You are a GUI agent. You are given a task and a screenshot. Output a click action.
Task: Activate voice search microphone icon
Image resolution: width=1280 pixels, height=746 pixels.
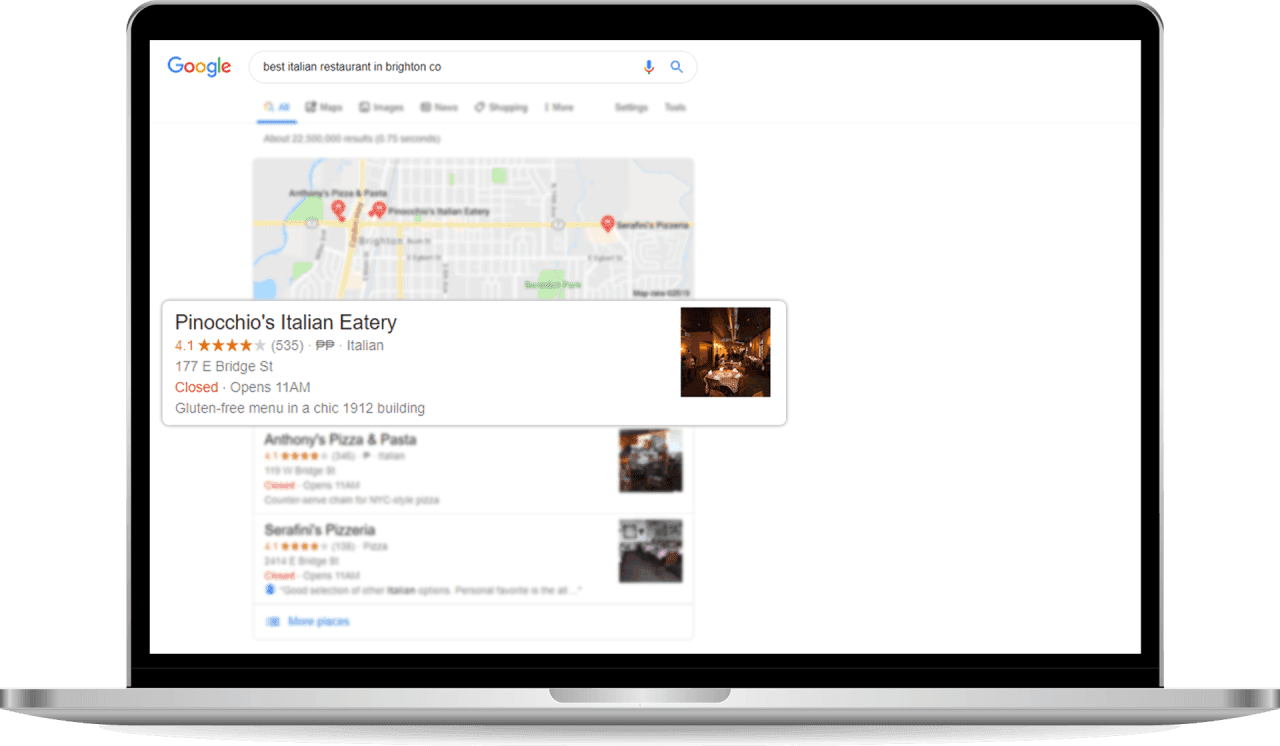click(x=649, y=67)
